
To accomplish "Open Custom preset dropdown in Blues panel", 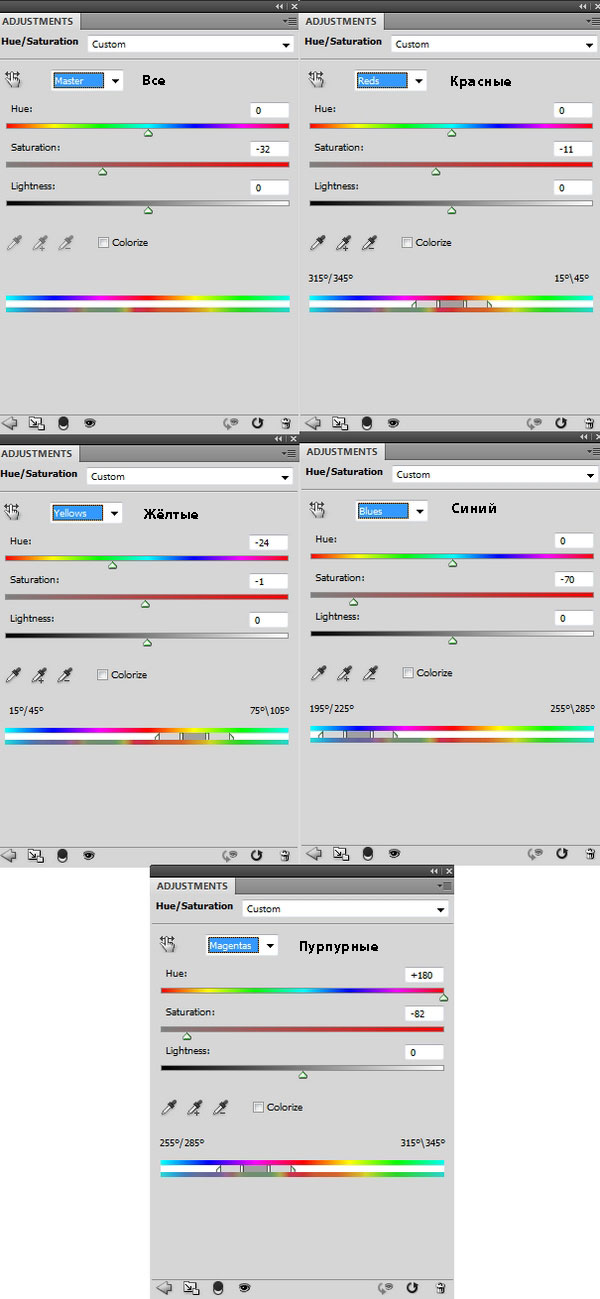I will tap(494, 474).
